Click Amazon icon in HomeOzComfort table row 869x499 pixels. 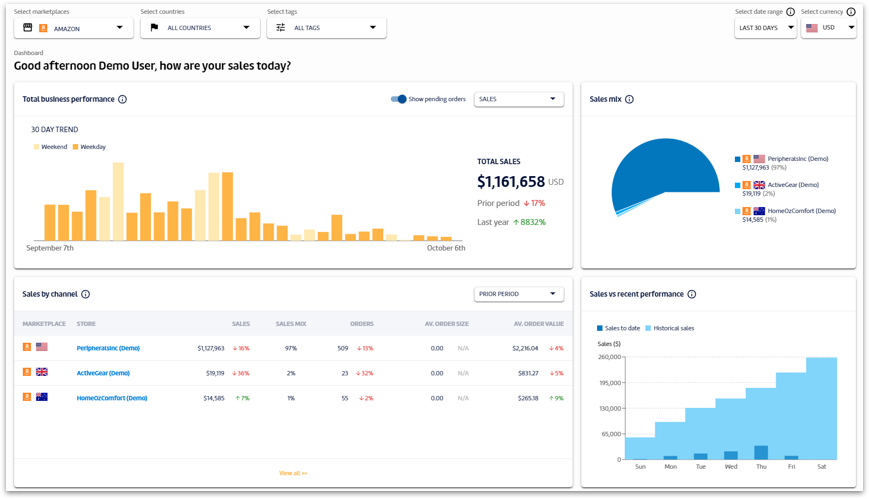coord(27,397)
